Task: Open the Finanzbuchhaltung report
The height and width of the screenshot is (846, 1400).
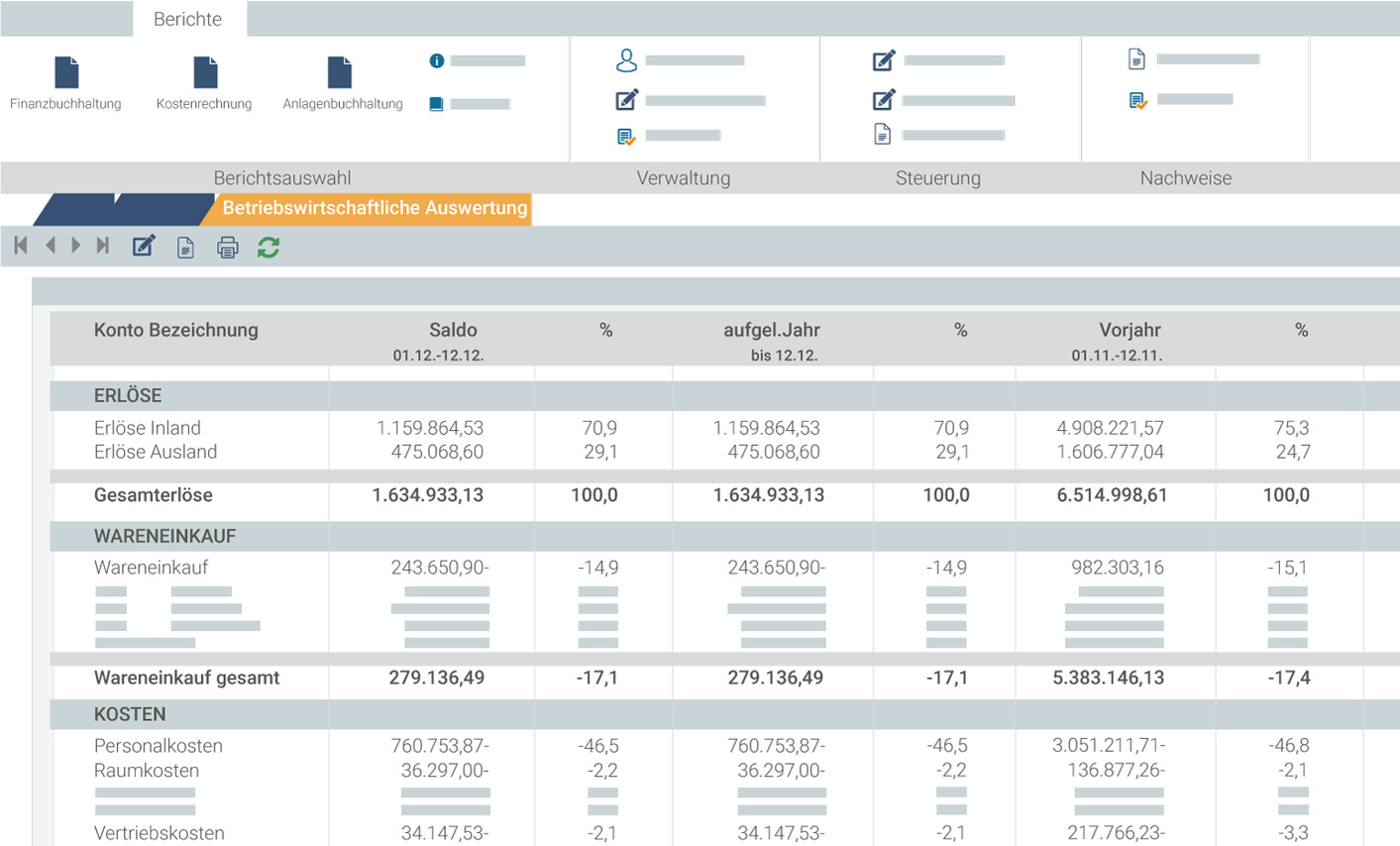Action: [65, 73]
